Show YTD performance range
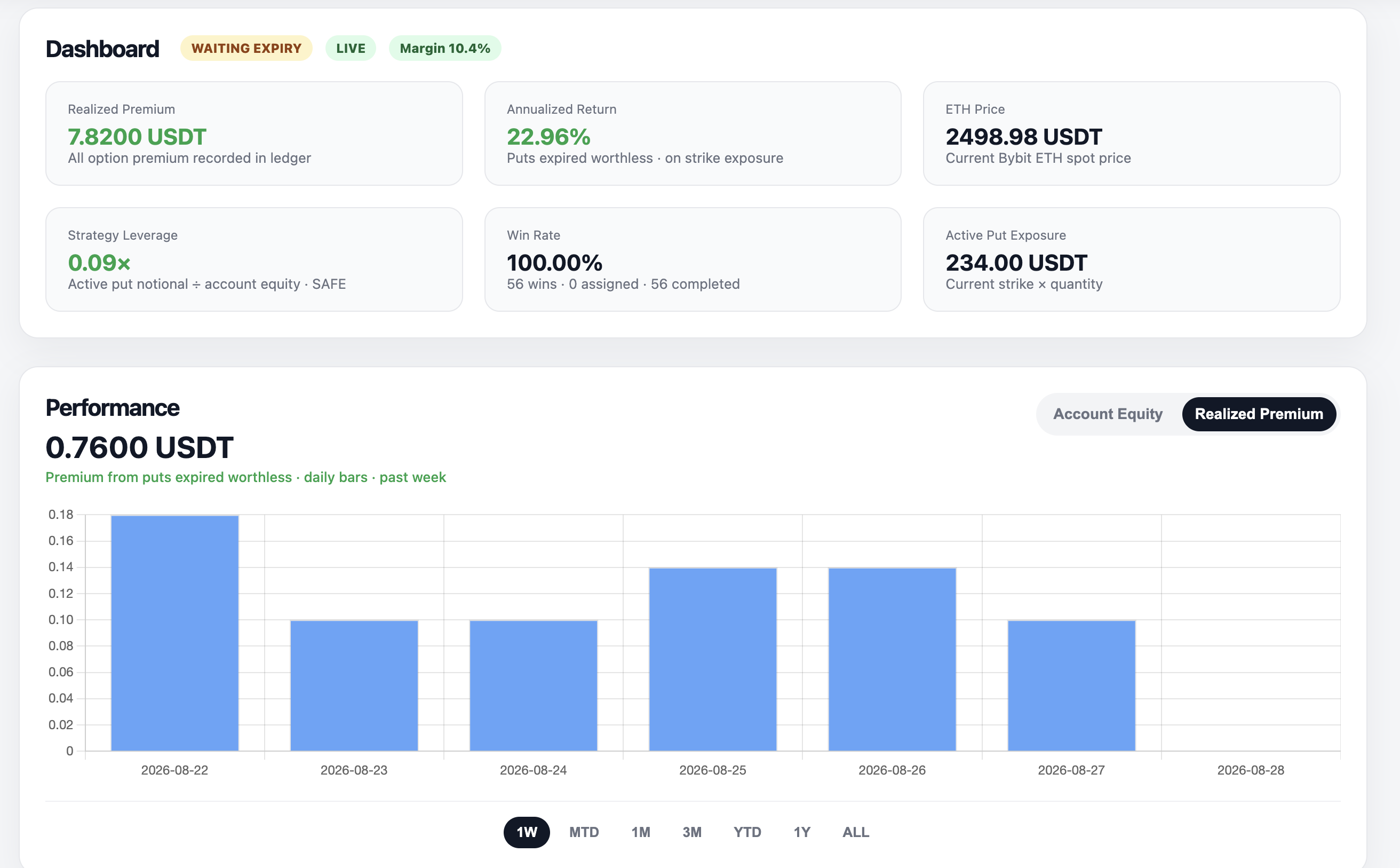Screen dimensions: 1400x868 [x=747, y=832]
